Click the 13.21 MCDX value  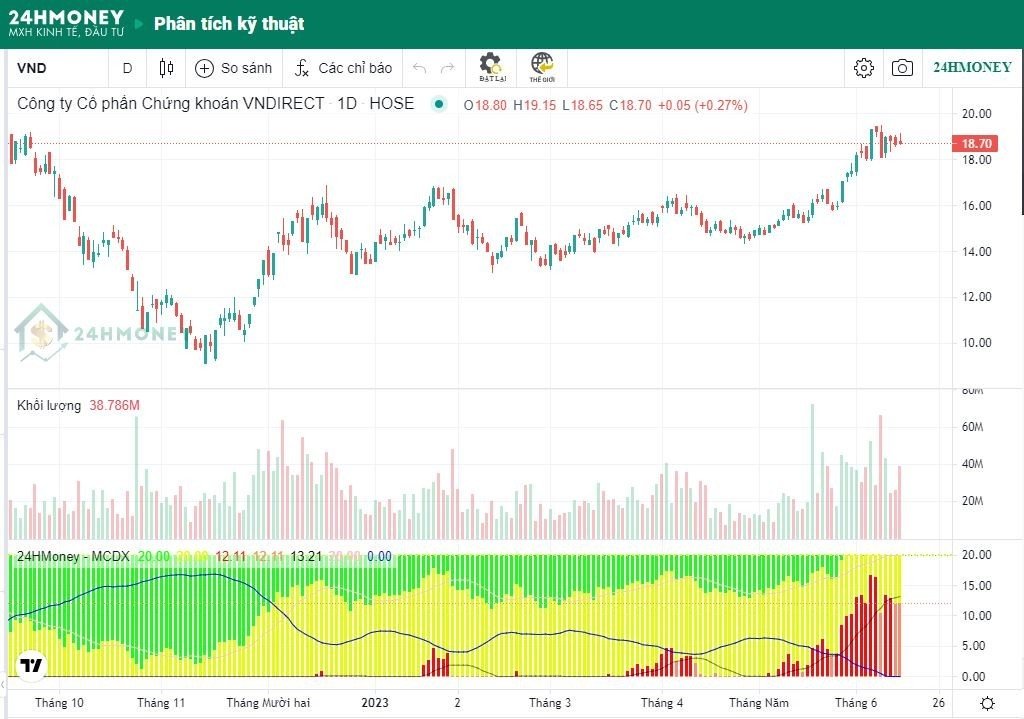tap(306, 556)
